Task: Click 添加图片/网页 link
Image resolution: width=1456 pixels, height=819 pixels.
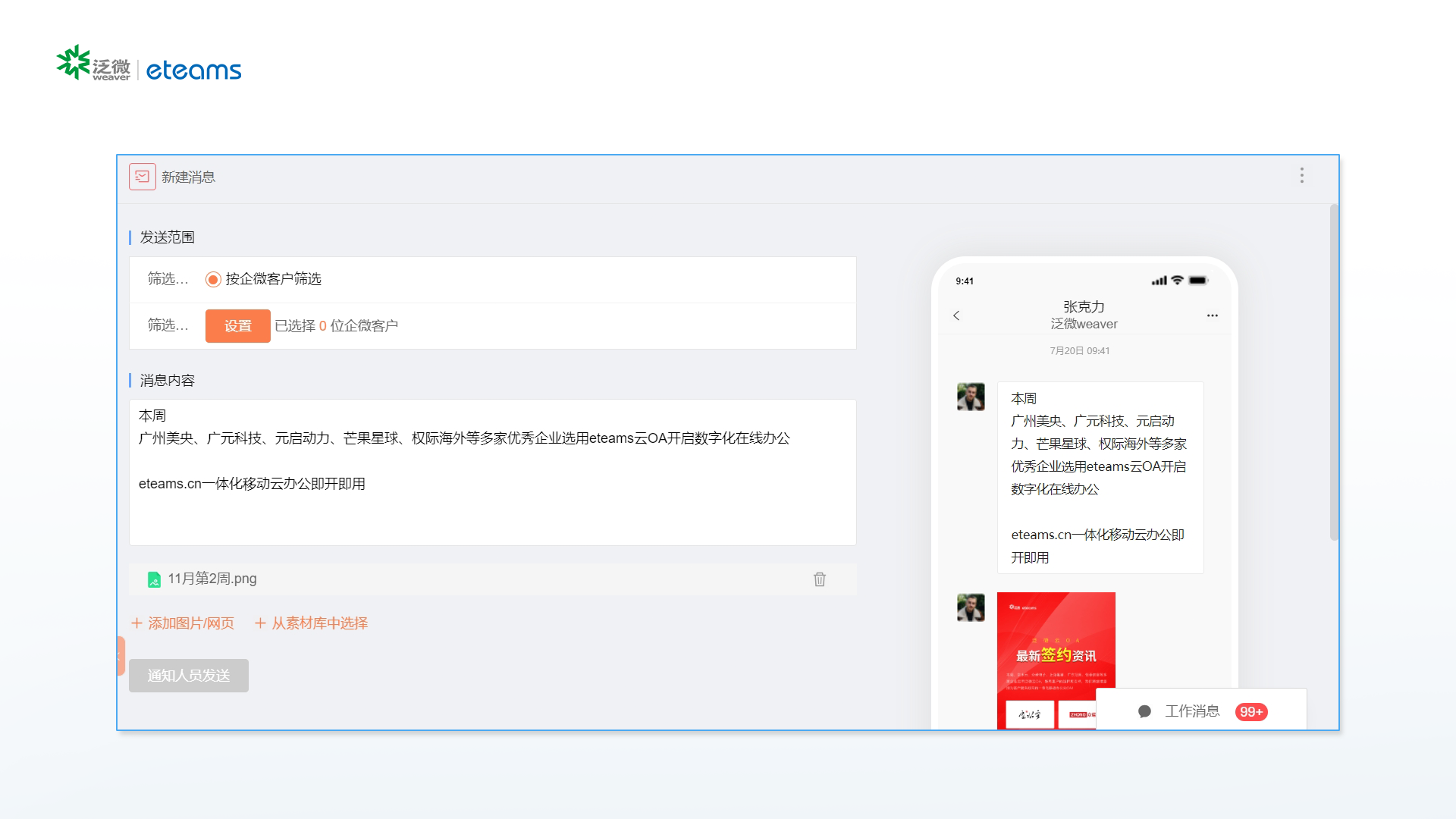Action: pyautogui.click(x=183, y=623)
